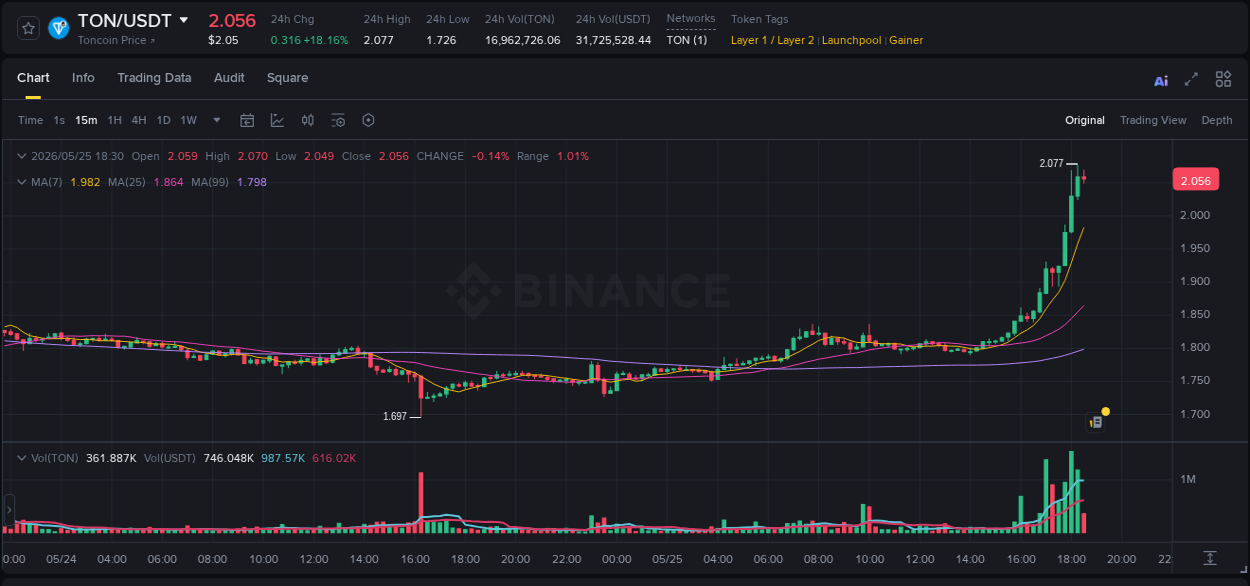Click the news event marker icon on chart
Viewport: 1250px width, 586px height.
(1096, 422)
